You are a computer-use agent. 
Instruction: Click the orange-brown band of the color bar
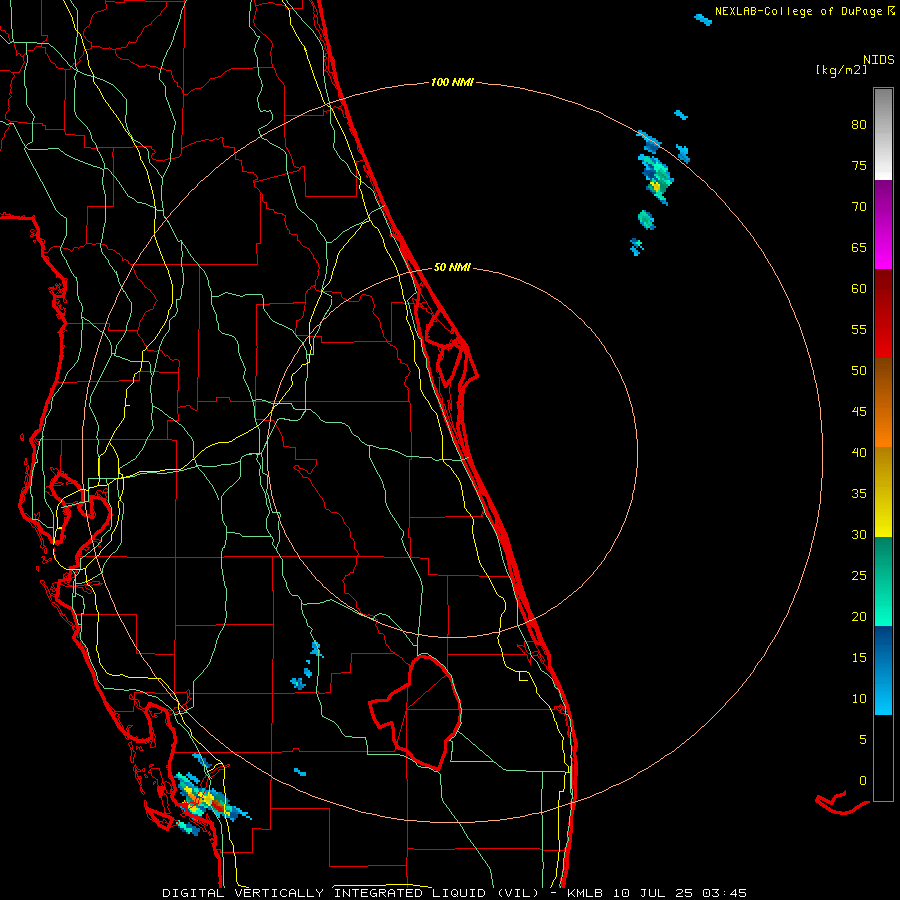[883, 403]
